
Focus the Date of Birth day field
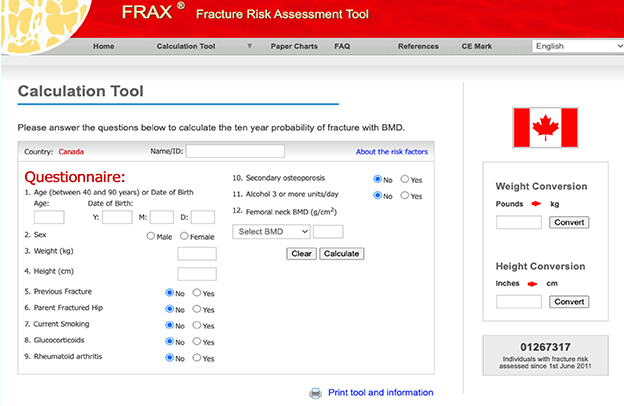[x=203, y=217]
